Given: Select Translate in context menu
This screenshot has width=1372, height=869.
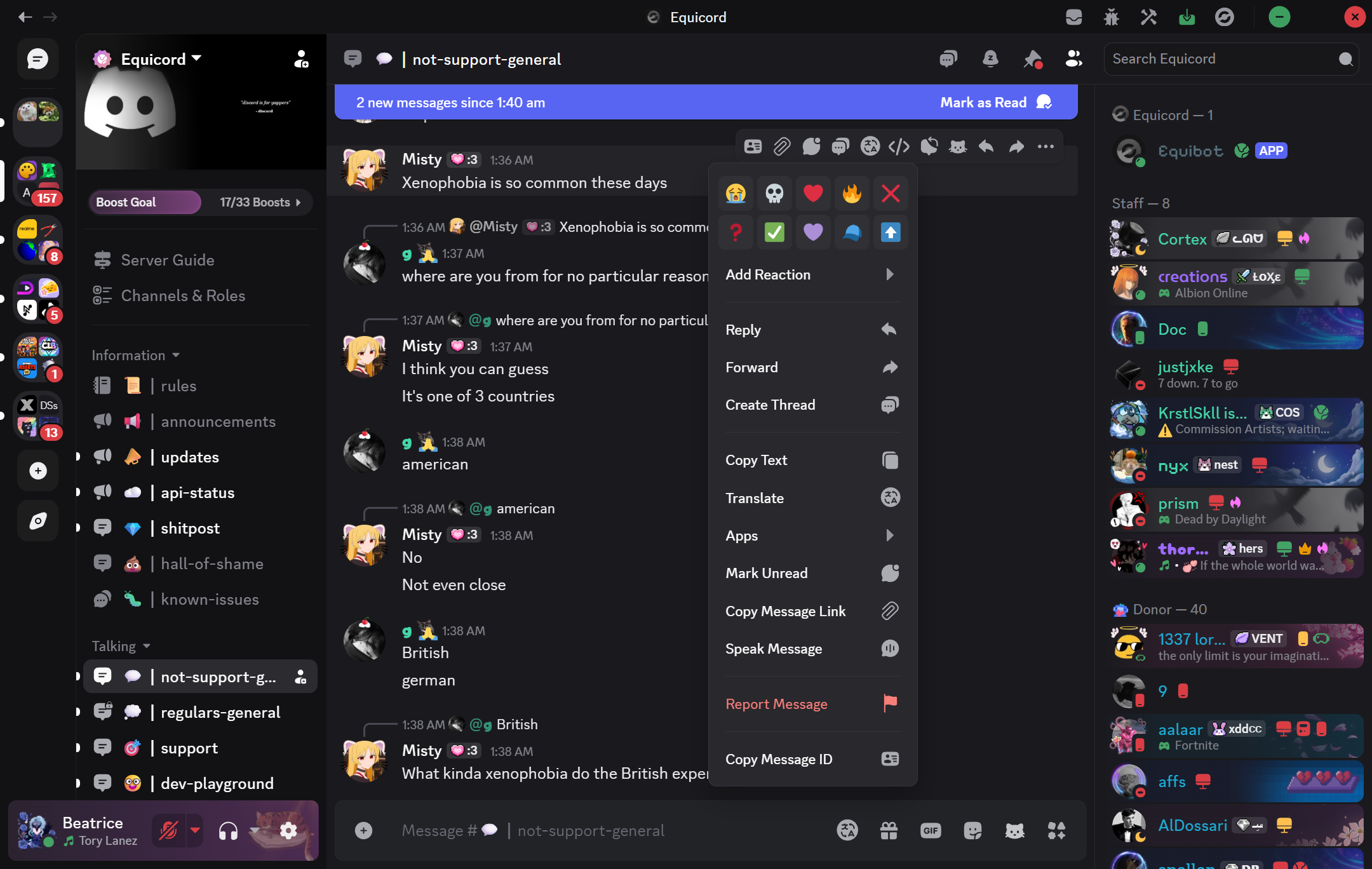Looking at the screenshot, I should [813, 498].
